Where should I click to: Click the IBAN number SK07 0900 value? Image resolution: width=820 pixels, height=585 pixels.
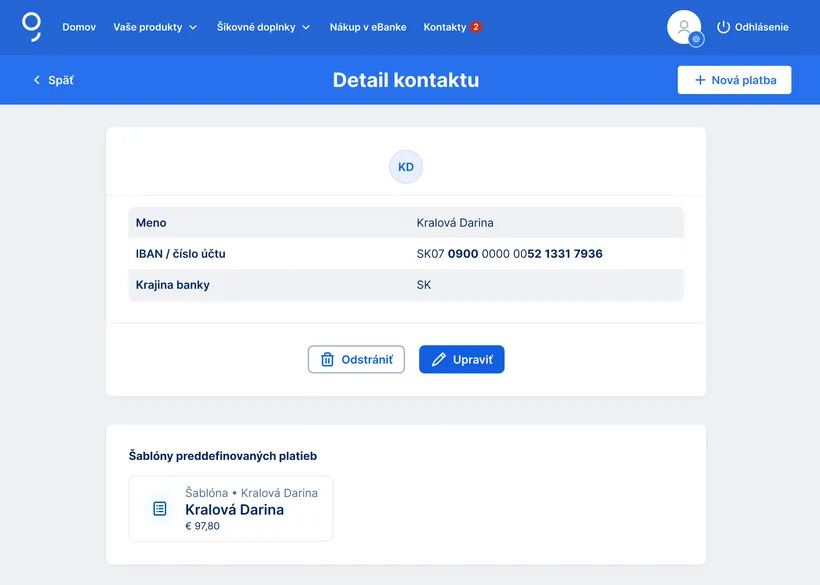509,254
